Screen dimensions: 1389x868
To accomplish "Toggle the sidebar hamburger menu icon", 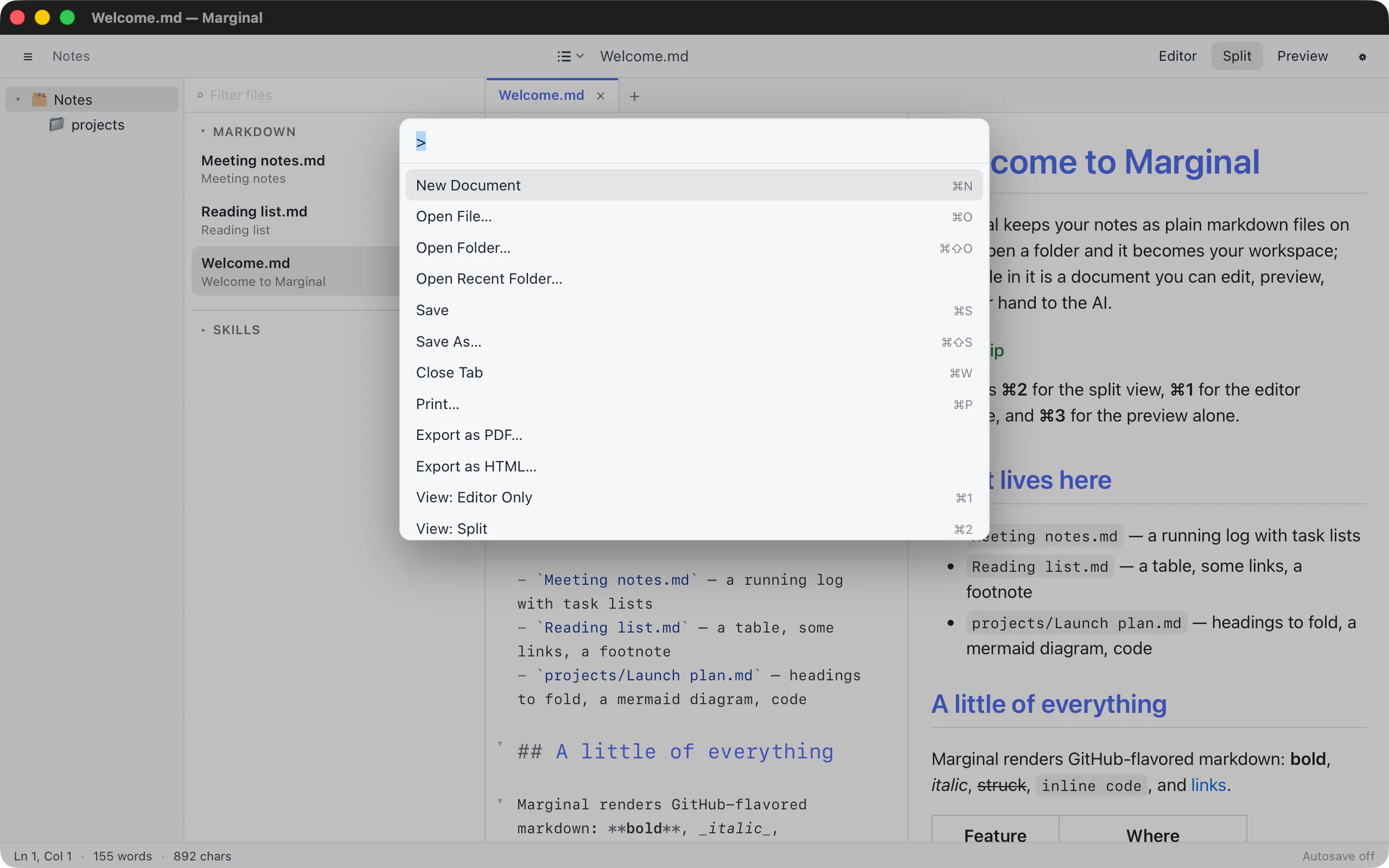I will tap(28, 56).
